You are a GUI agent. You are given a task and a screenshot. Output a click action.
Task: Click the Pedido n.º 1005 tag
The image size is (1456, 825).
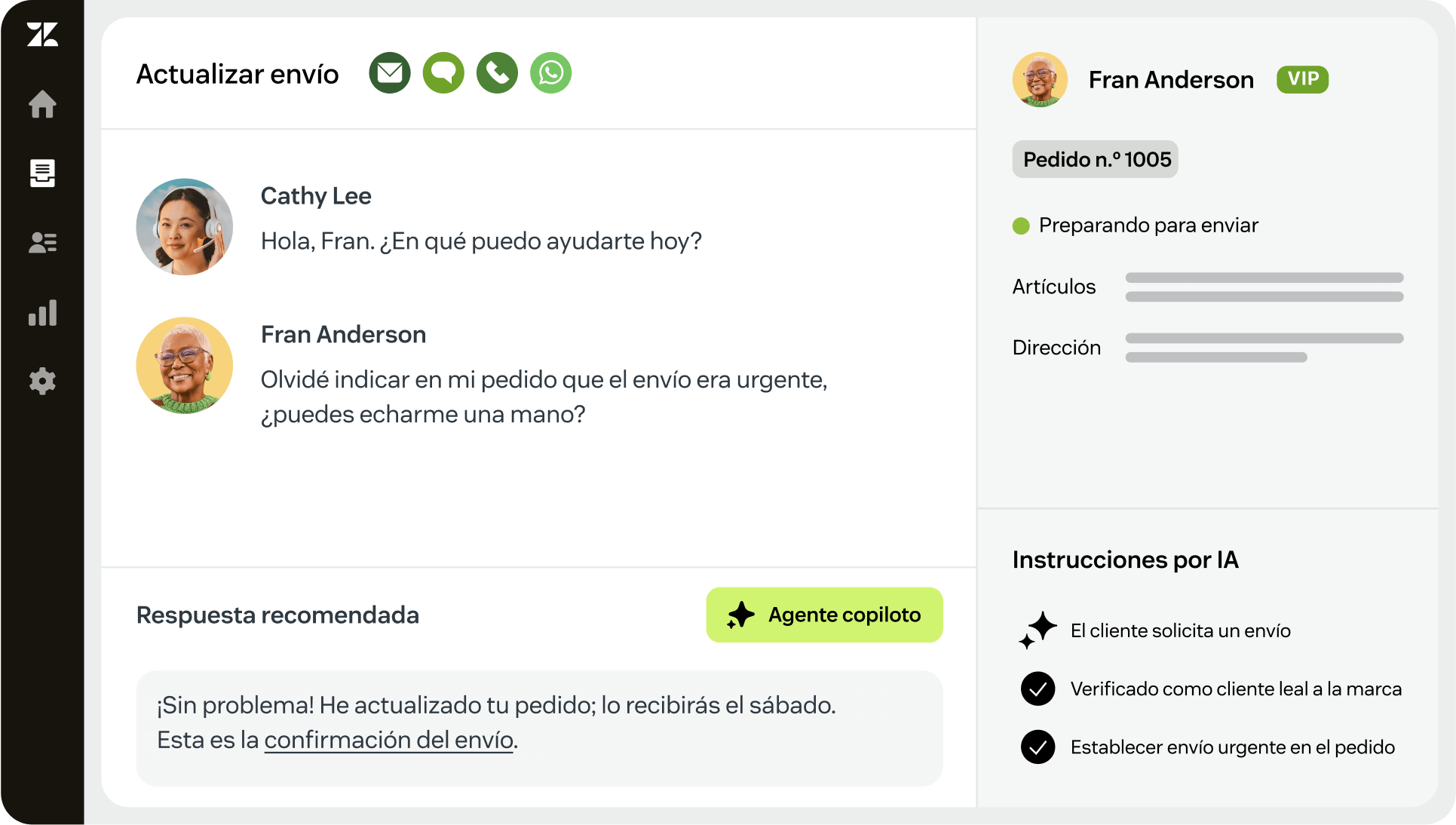[x=1095, y=160]
